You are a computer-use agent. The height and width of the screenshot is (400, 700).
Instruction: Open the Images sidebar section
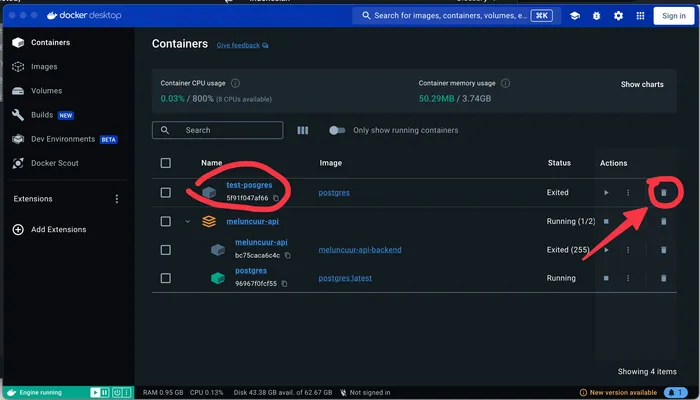[44, 67]
